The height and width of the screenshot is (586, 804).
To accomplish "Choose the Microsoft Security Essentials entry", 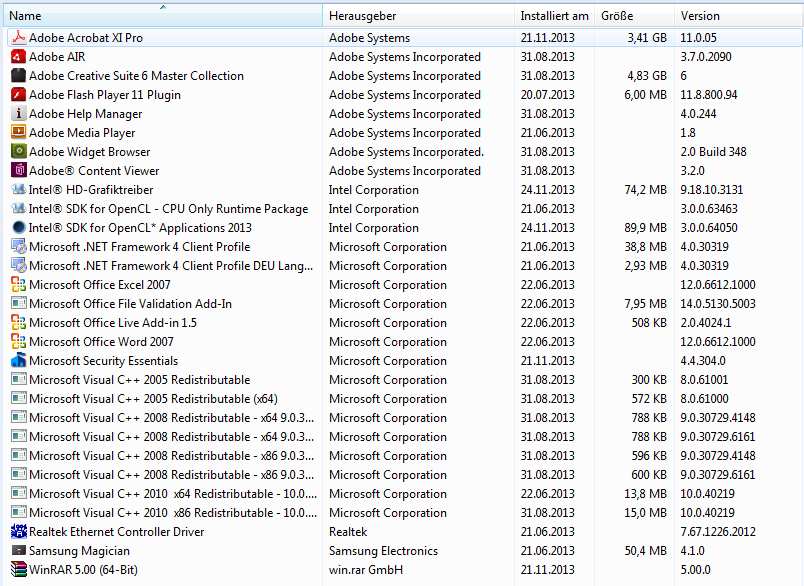I will point(405,360).
